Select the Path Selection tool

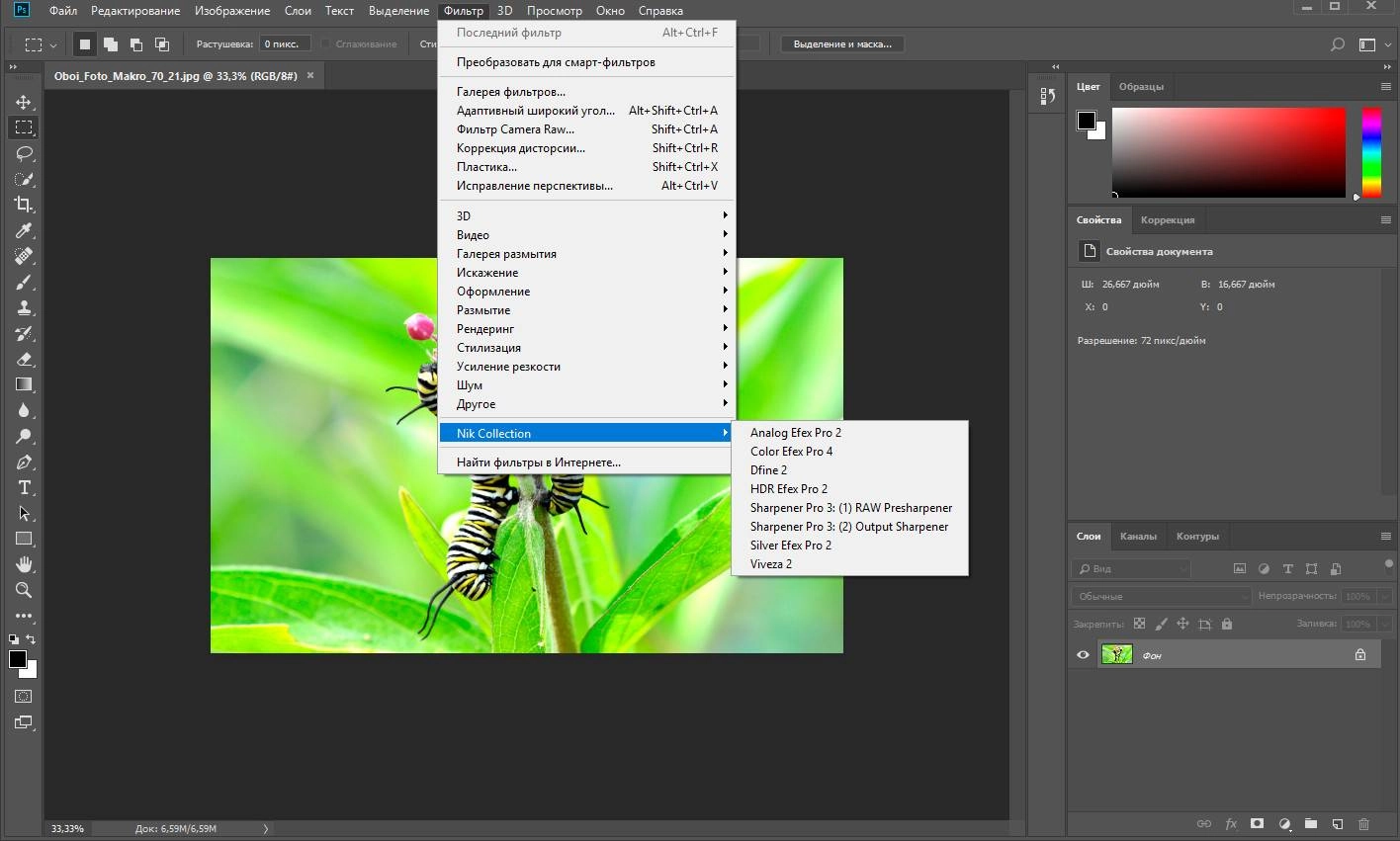24,513
